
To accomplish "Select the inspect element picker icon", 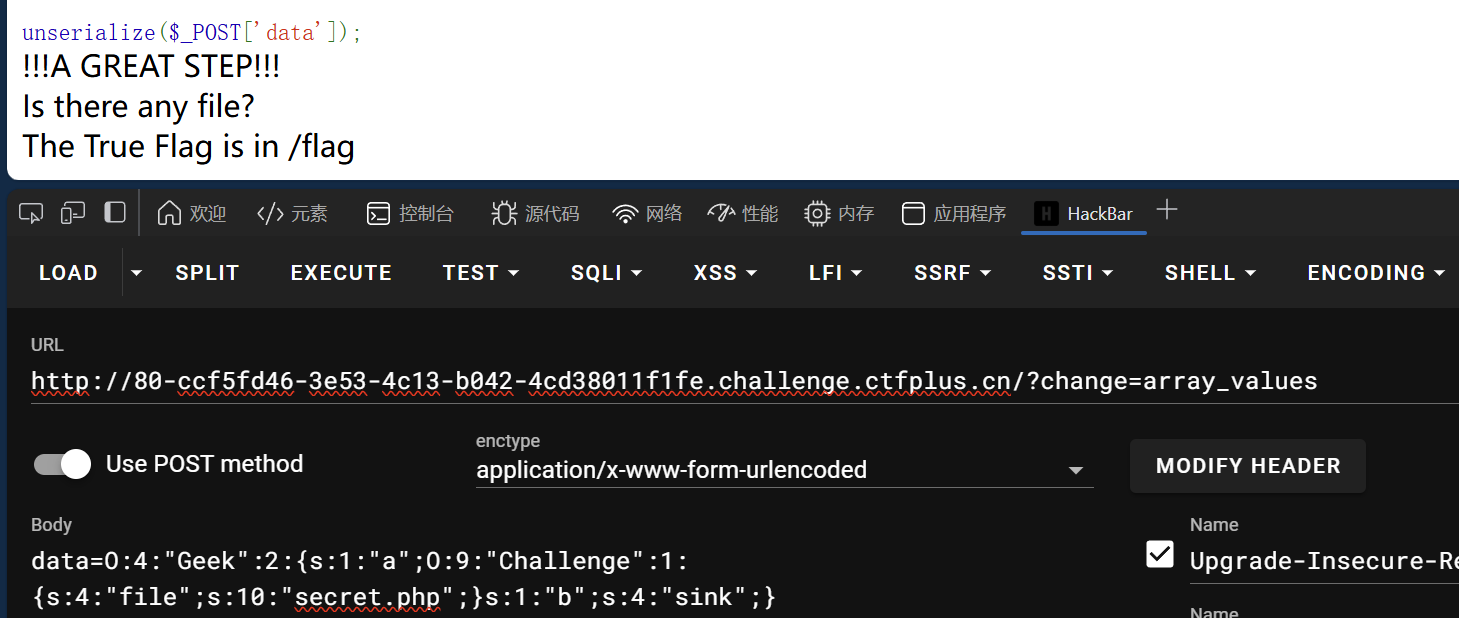I will point(31,213).
